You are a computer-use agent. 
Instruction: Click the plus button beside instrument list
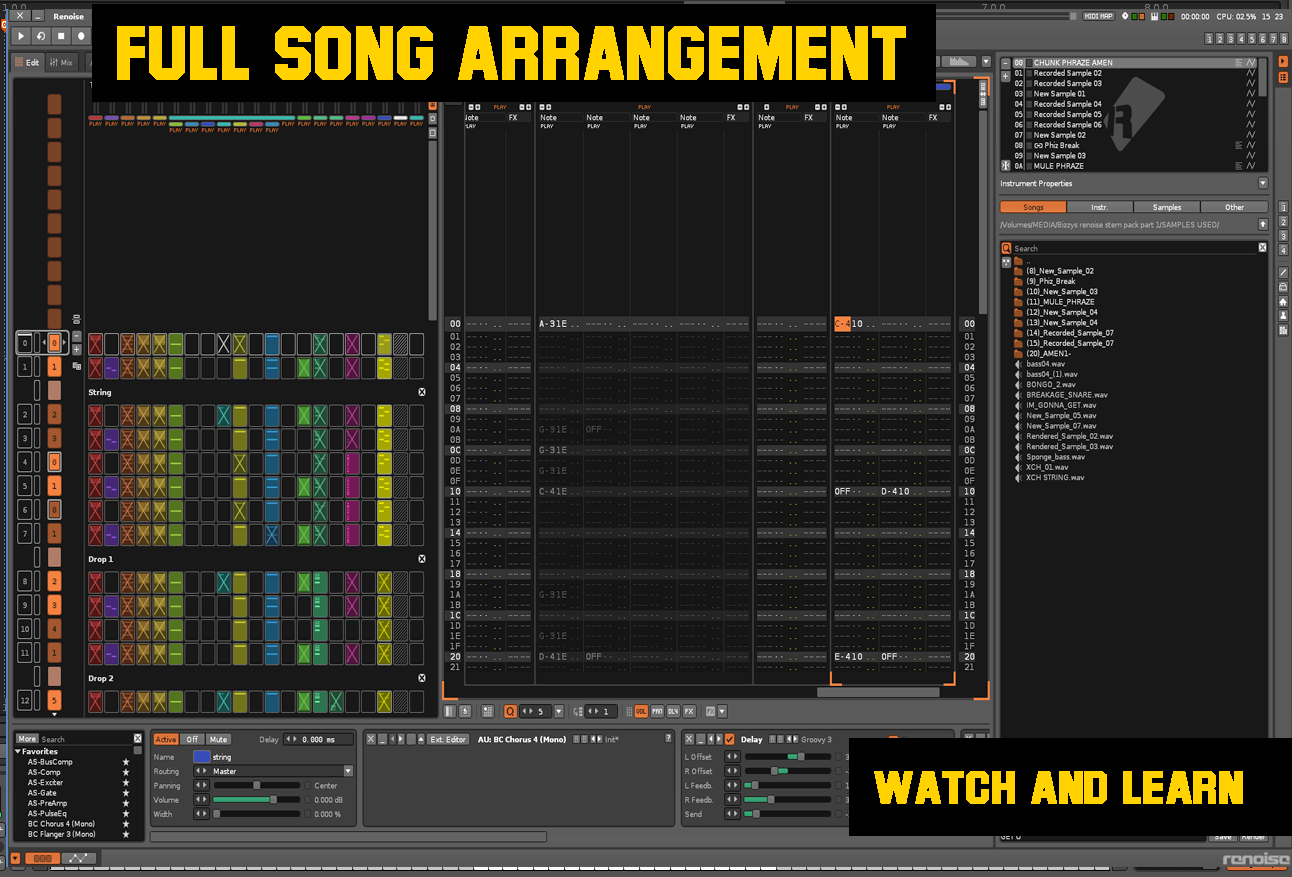click(x=1005, y=75)
